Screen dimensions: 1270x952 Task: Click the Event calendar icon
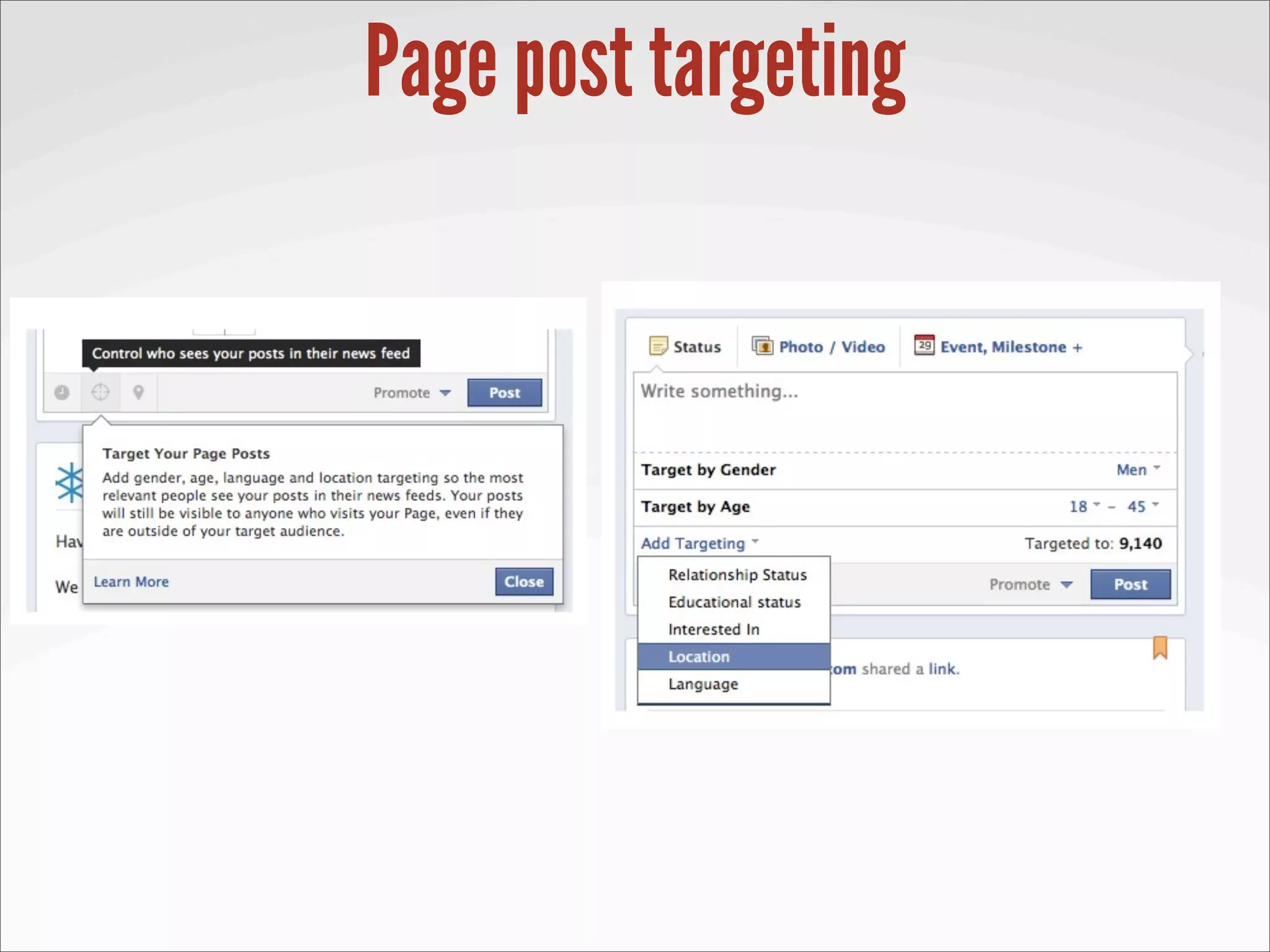pyautogui.click(x=924, y=345)
